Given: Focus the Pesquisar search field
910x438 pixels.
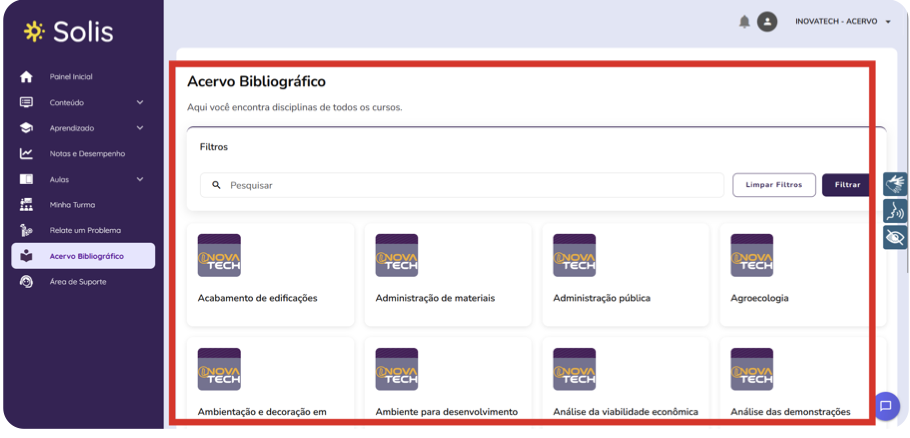Looking at the screenshot, I should [462, 185].
